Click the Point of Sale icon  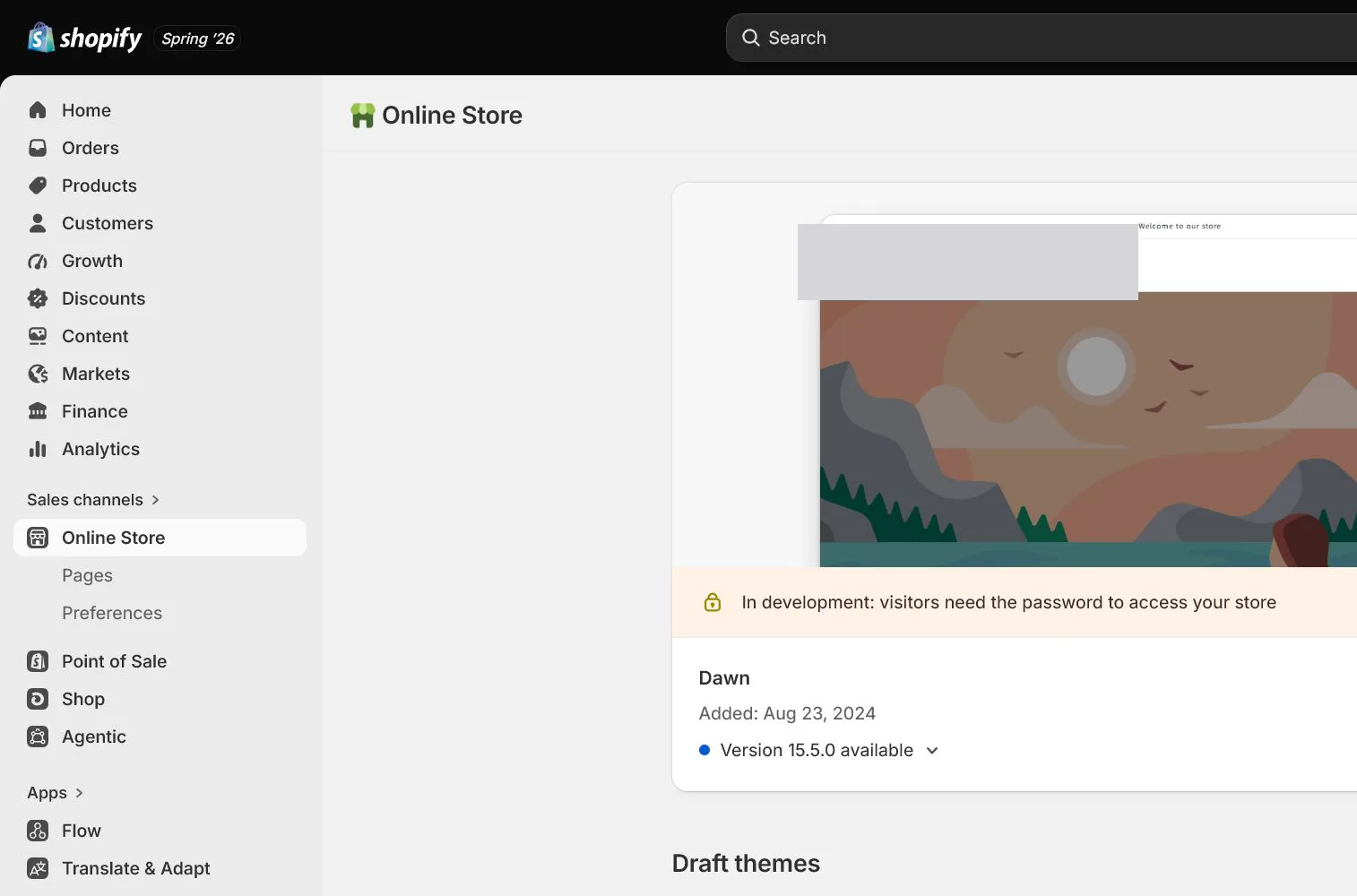pos(38,661)
